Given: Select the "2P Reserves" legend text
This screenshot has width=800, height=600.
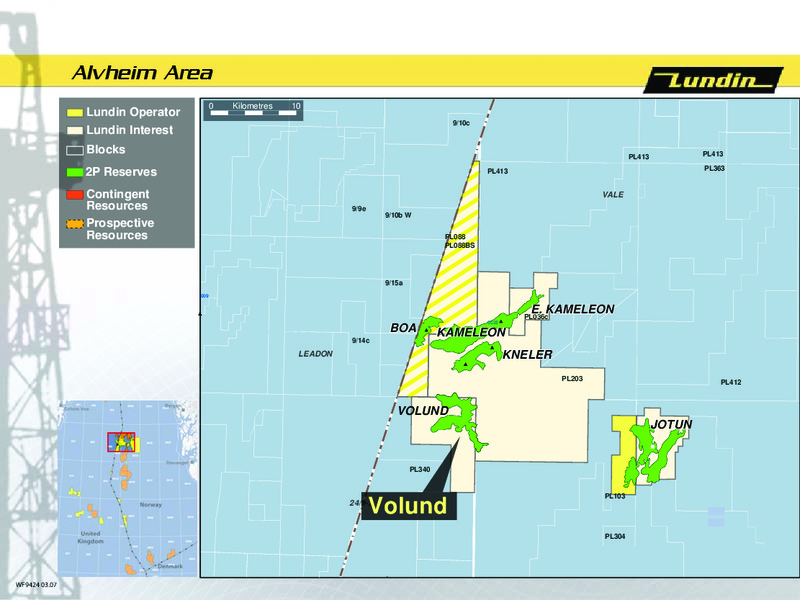Looking at the screenshot, I should tap(121, 172).
